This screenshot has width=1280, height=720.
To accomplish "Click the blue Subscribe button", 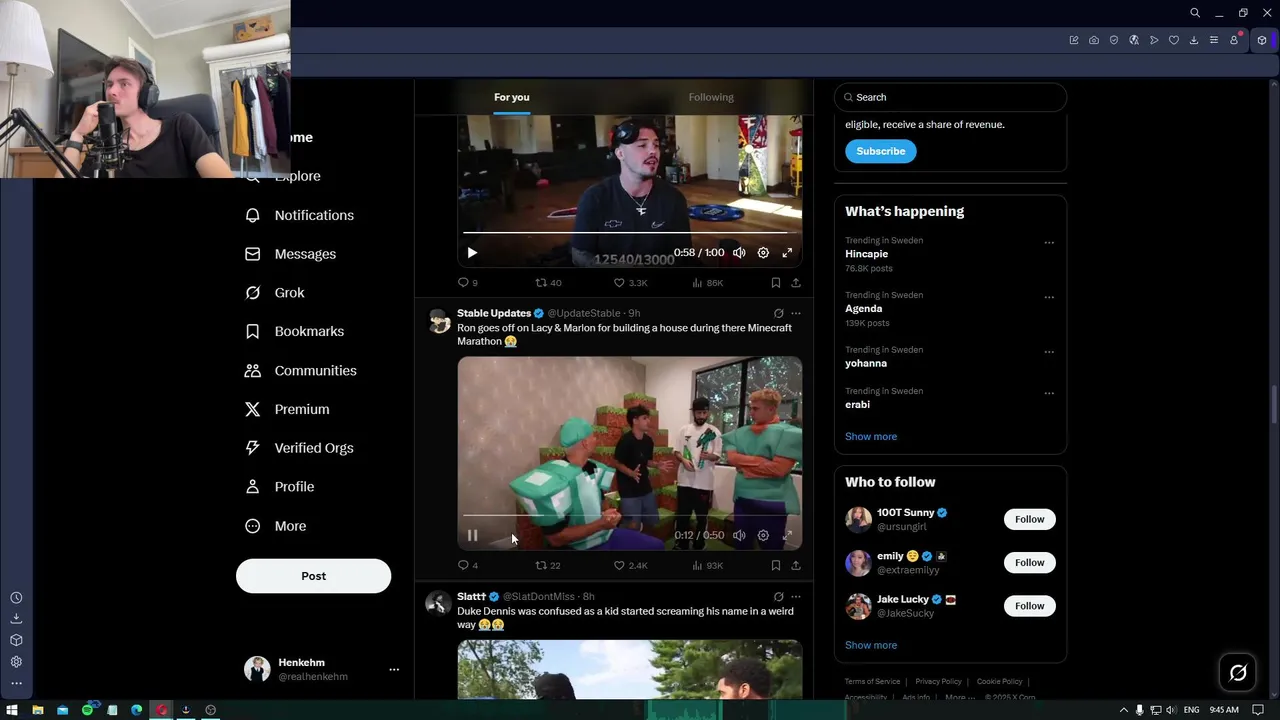I will tap(881, 151).
